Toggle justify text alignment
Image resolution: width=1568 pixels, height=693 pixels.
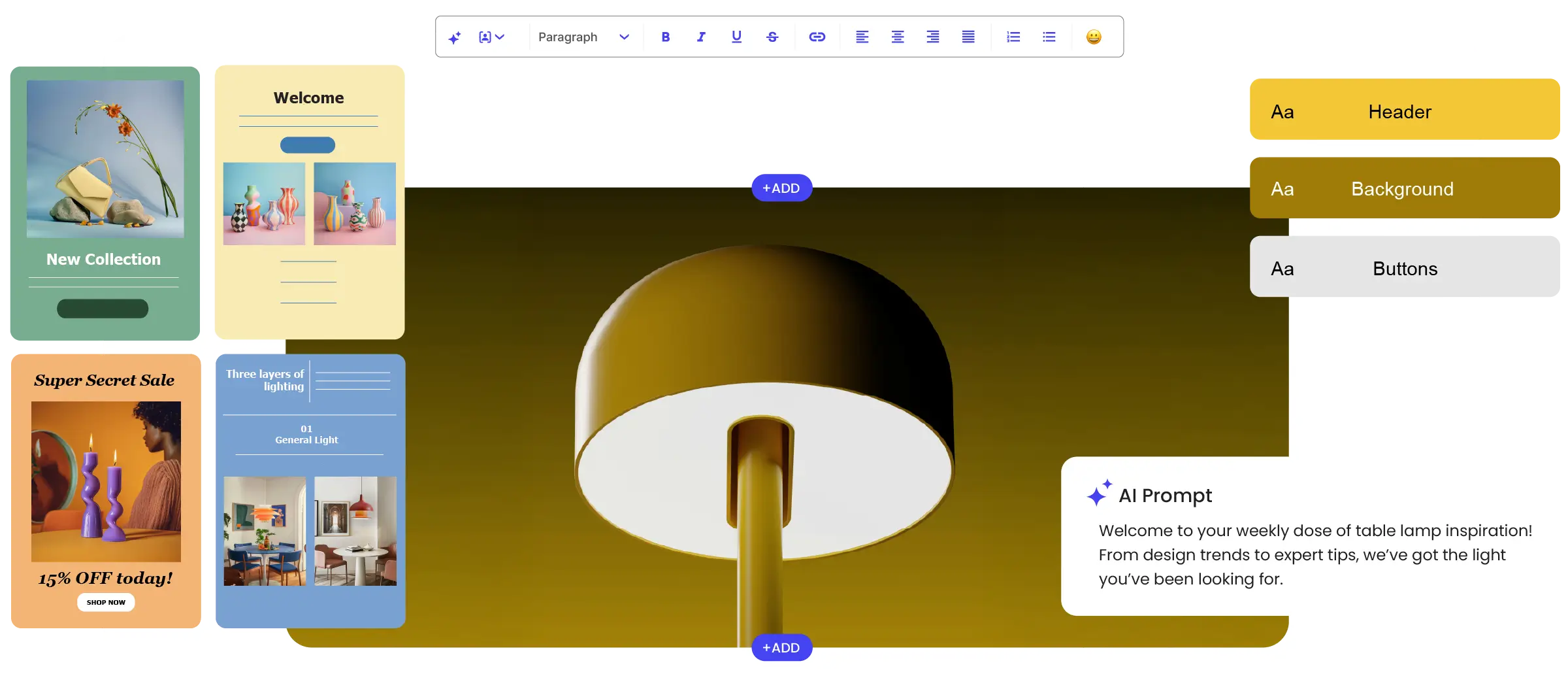pyautogui.click(x=968, y=37)
